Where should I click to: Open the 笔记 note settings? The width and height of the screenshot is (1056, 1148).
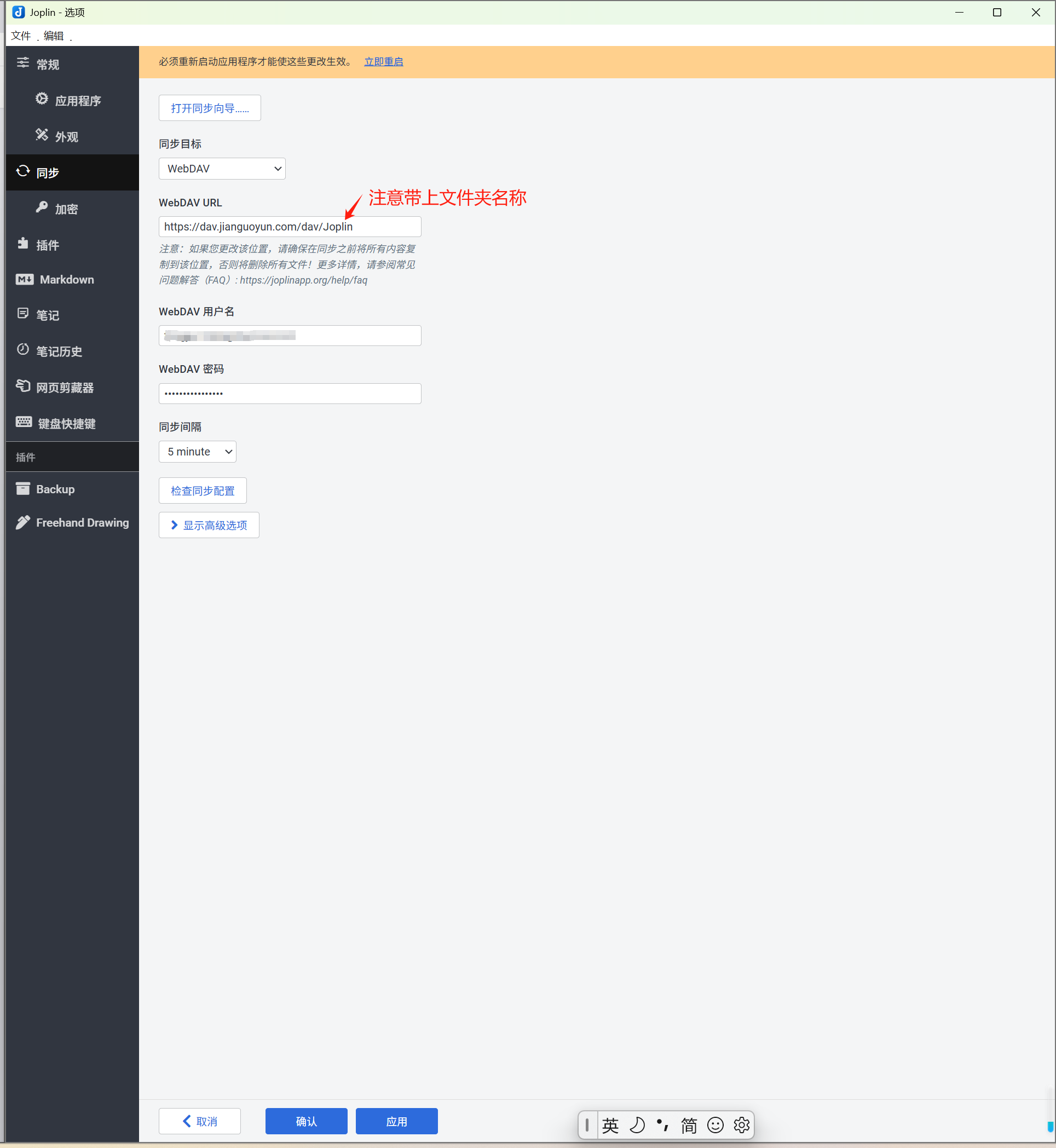click(x=72, y=315)
